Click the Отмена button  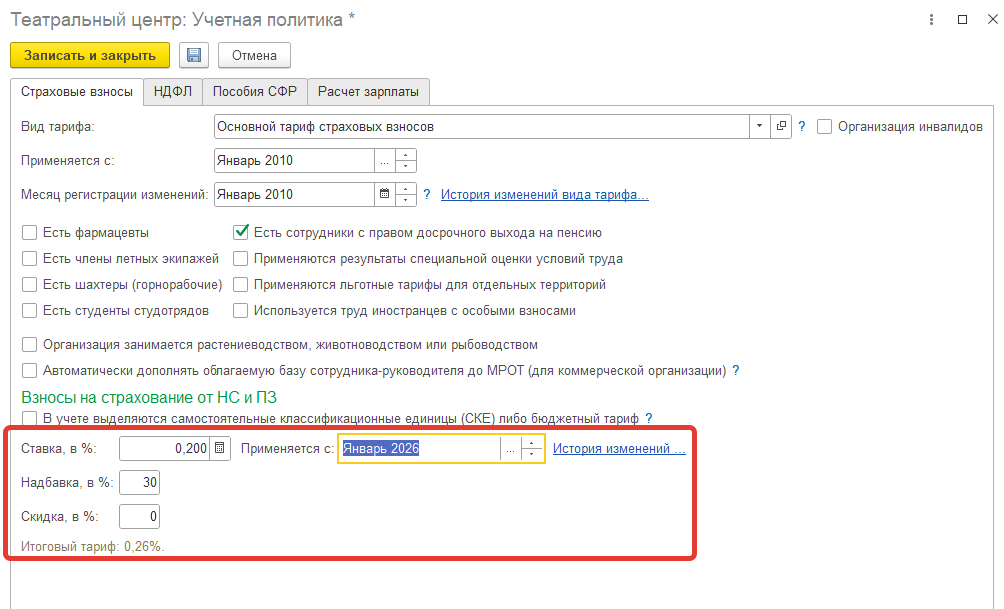[254, 55]
